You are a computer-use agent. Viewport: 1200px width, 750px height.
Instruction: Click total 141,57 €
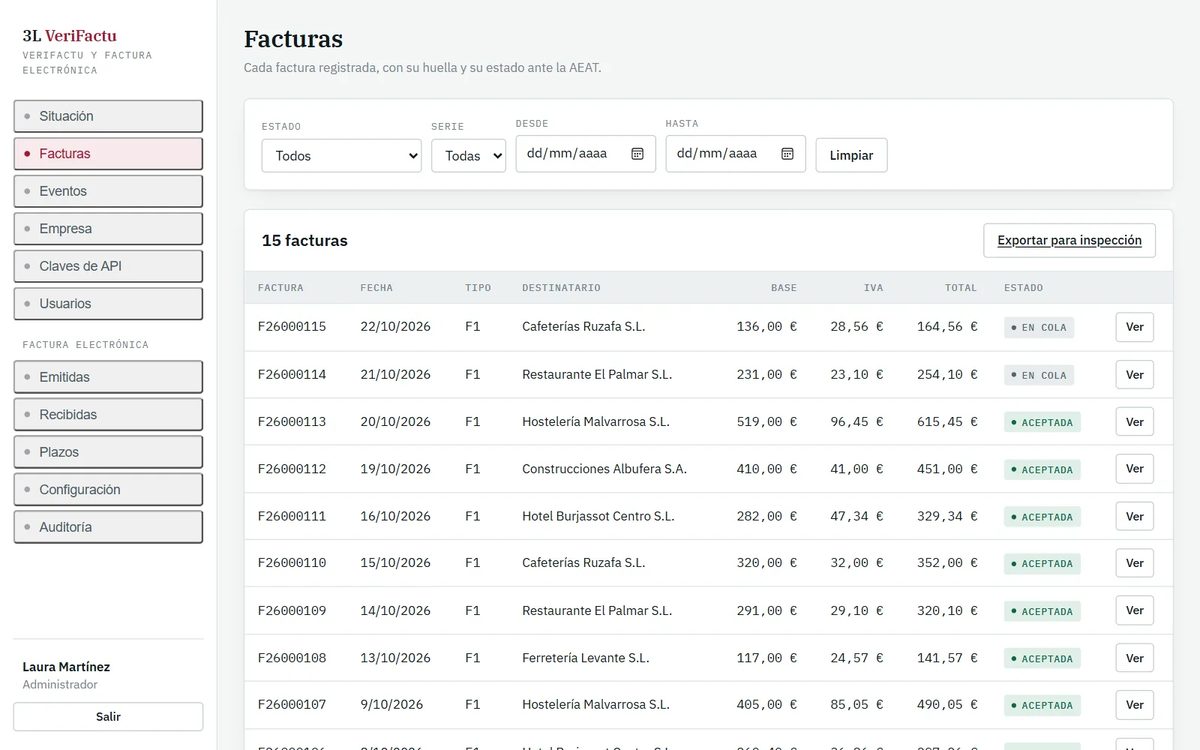(x=947, y=658)
